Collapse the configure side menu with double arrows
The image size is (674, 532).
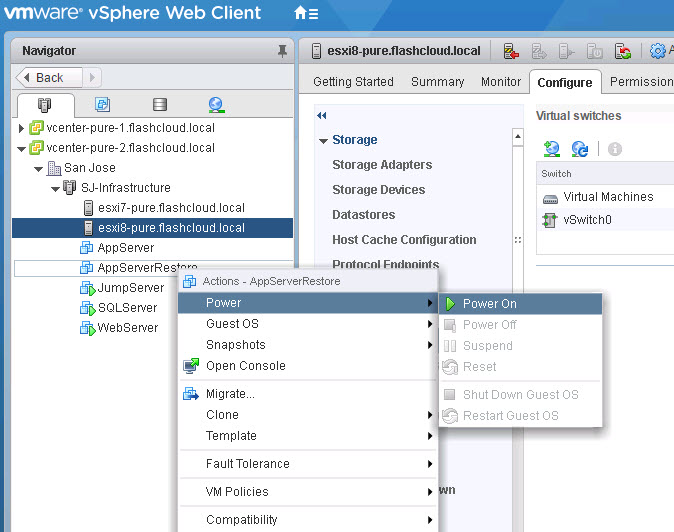coord(322,115)
